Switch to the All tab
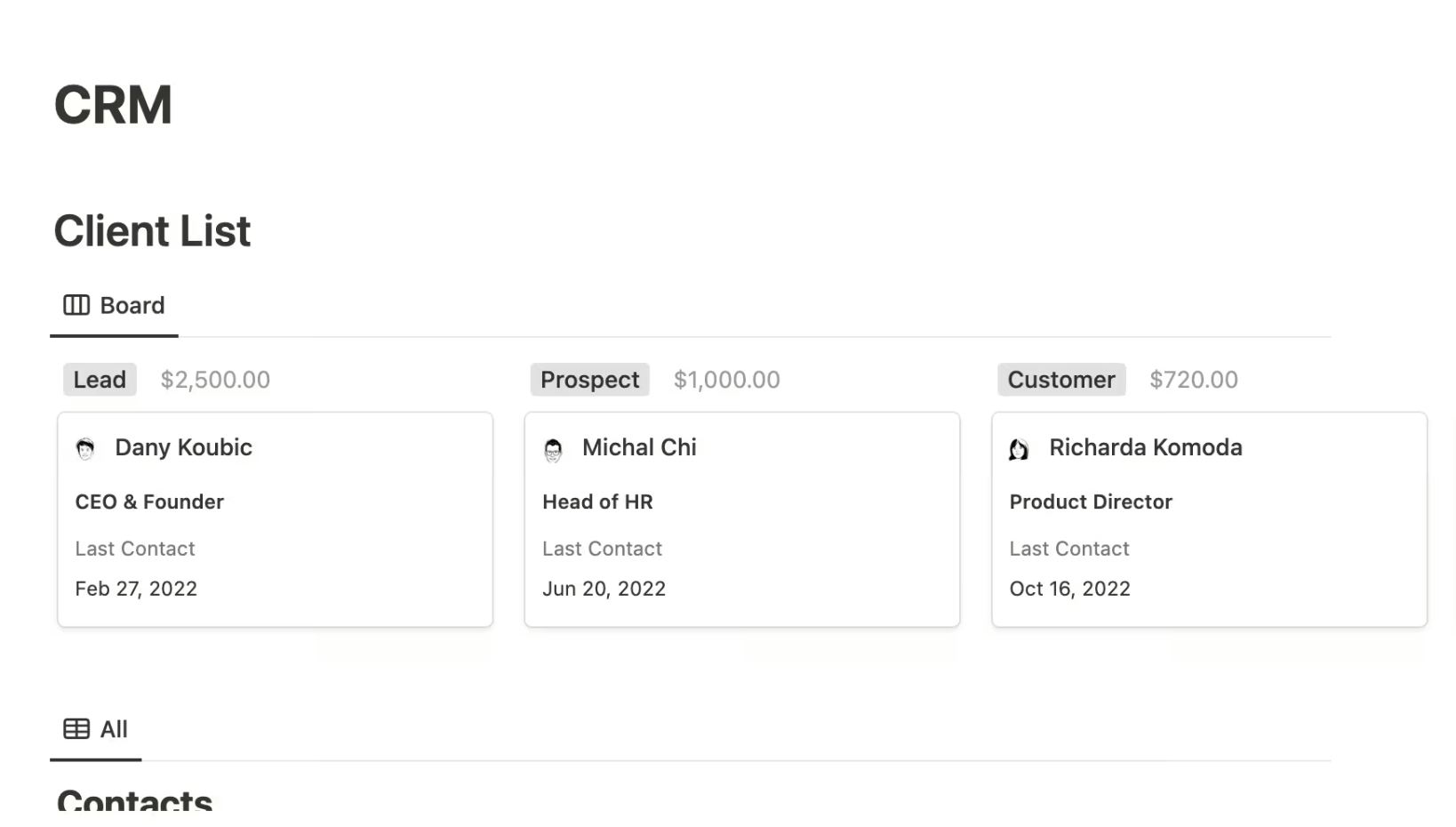This screenshot has height=827, width=1456. tap(95, 728)
